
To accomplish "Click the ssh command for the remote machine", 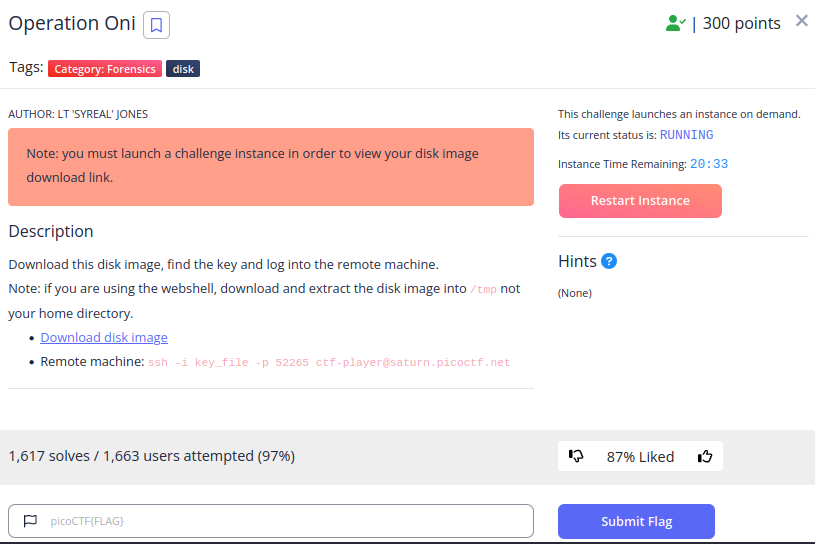I will [328, 362].
